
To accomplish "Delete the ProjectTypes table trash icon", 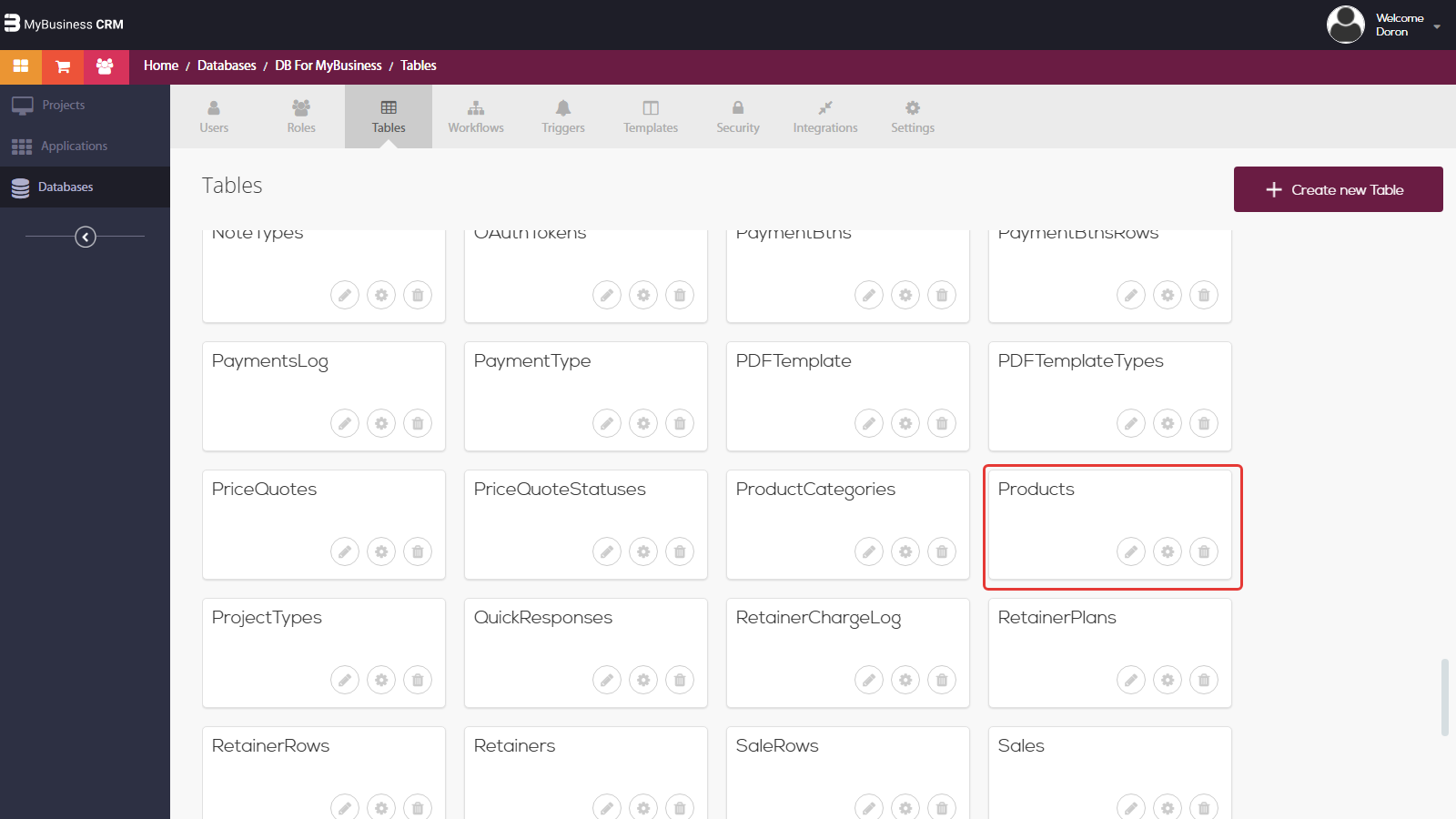I will 418,680.
